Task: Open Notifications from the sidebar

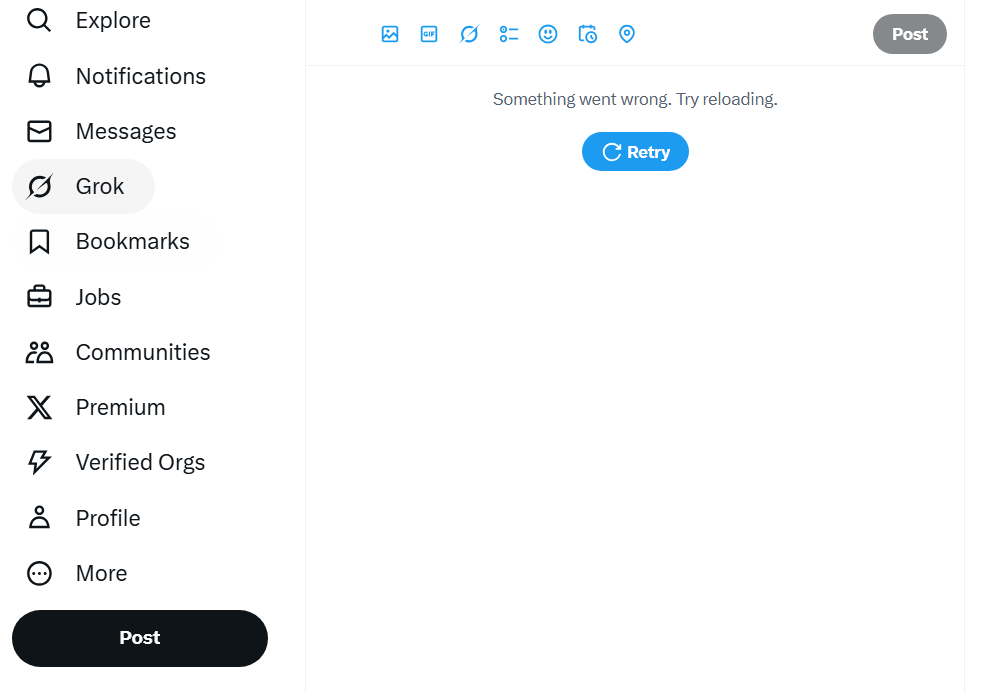Action: (140, 76)
